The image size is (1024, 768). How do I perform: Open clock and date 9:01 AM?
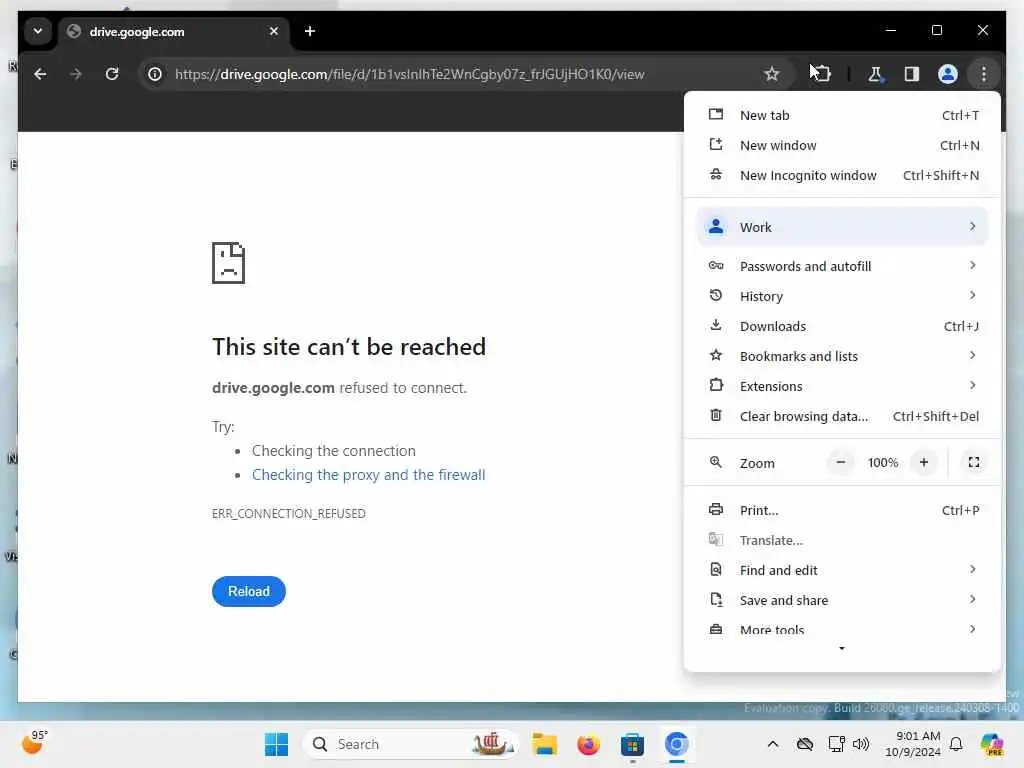913,744
